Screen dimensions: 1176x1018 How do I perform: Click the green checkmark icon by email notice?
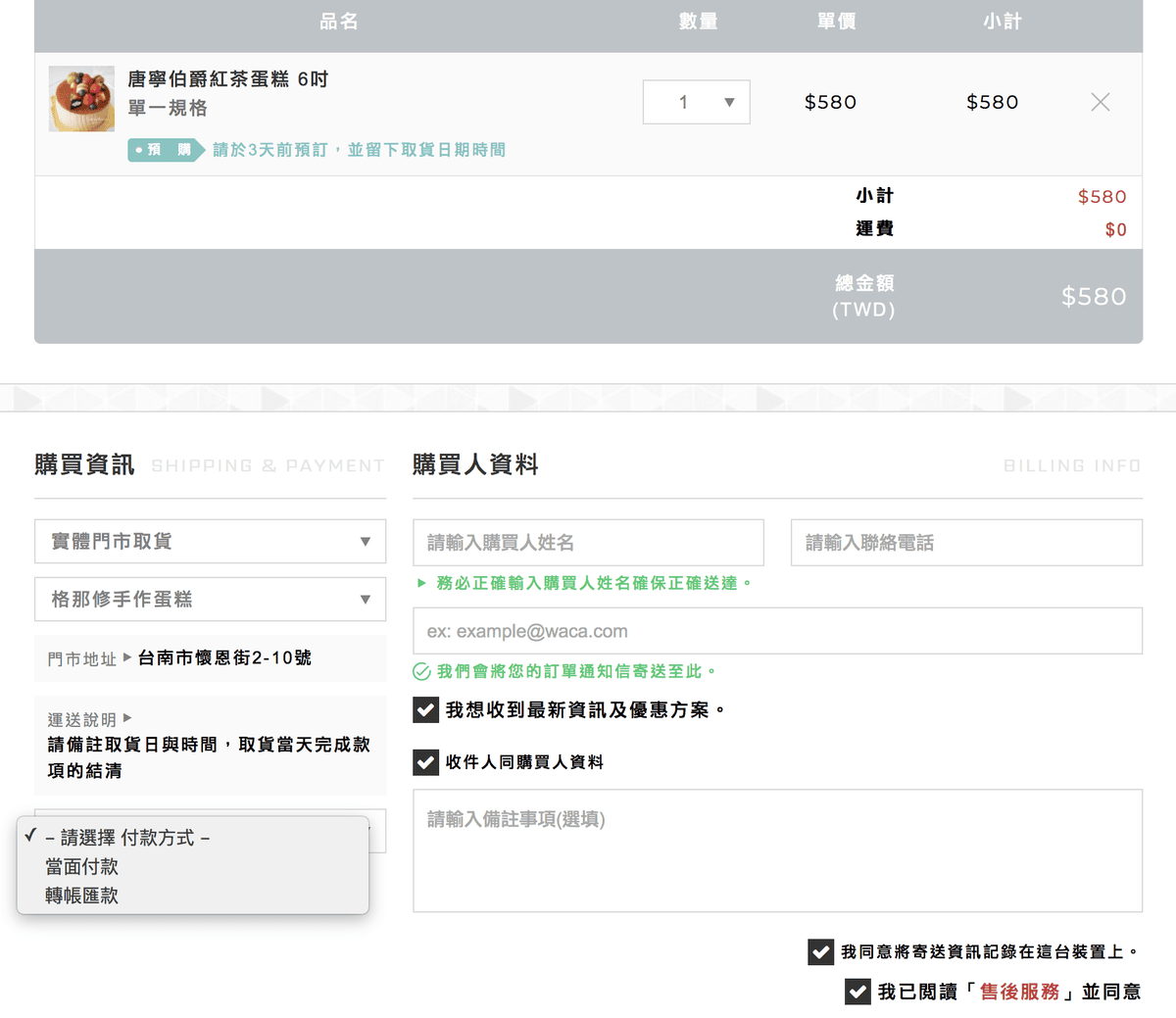pos(421,672)
